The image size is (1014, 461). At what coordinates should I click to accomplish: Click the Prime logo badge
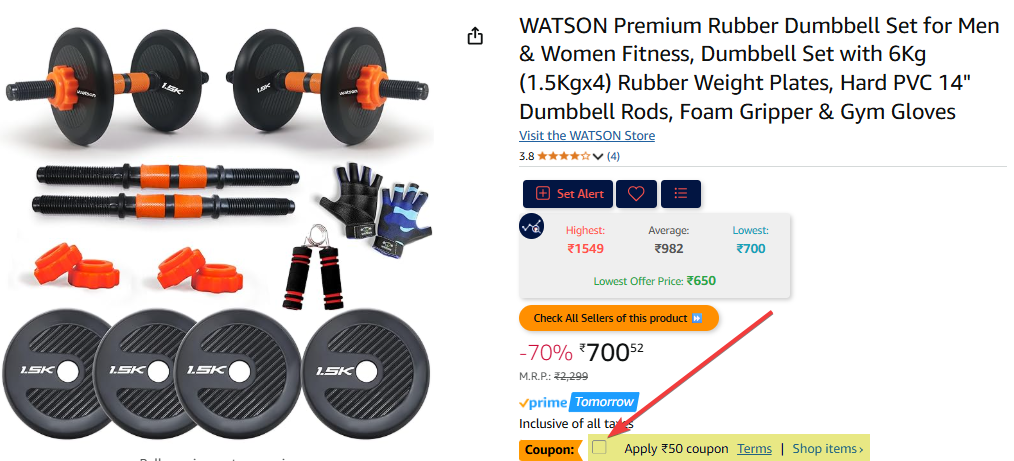[543, 403]
